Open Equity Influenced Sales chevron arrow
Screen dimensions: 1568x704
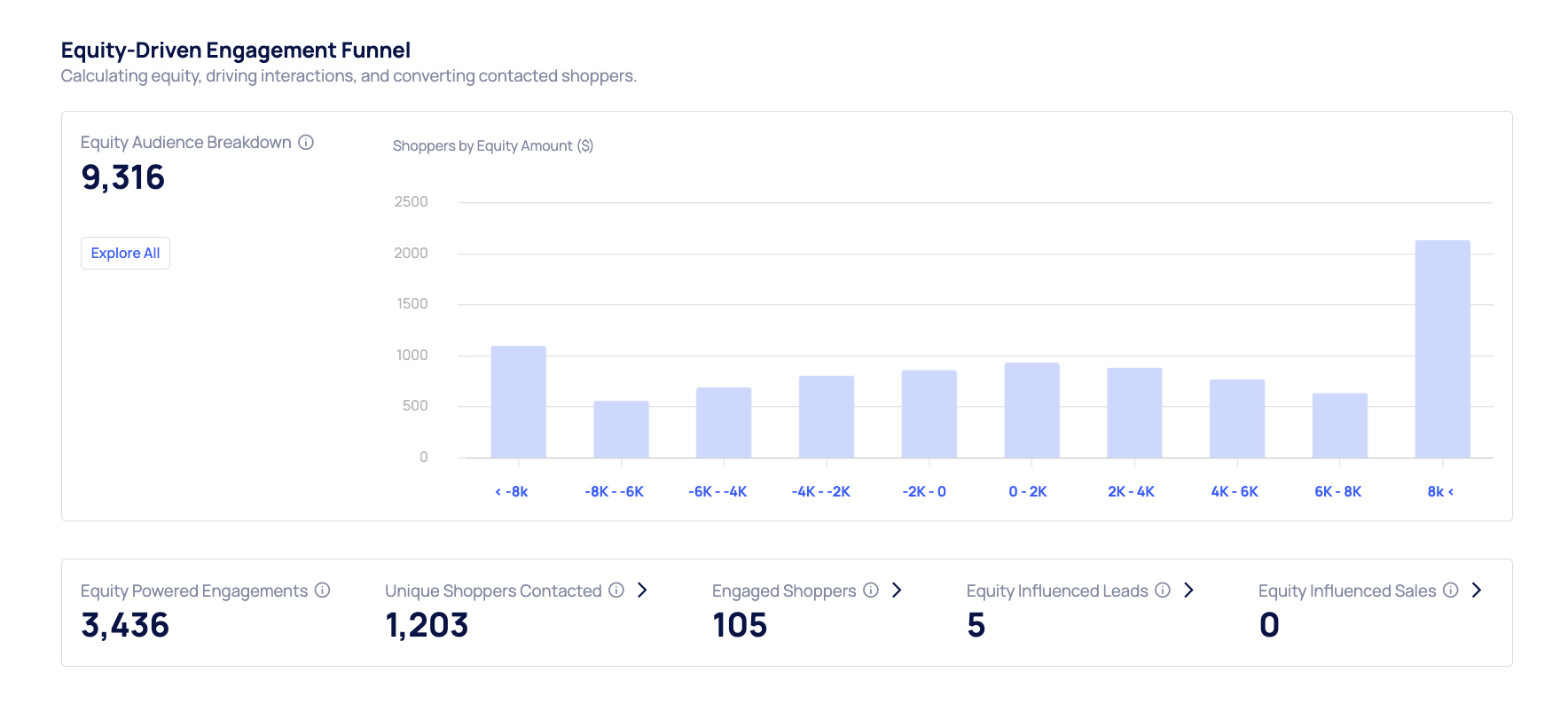pos(1477,591)
